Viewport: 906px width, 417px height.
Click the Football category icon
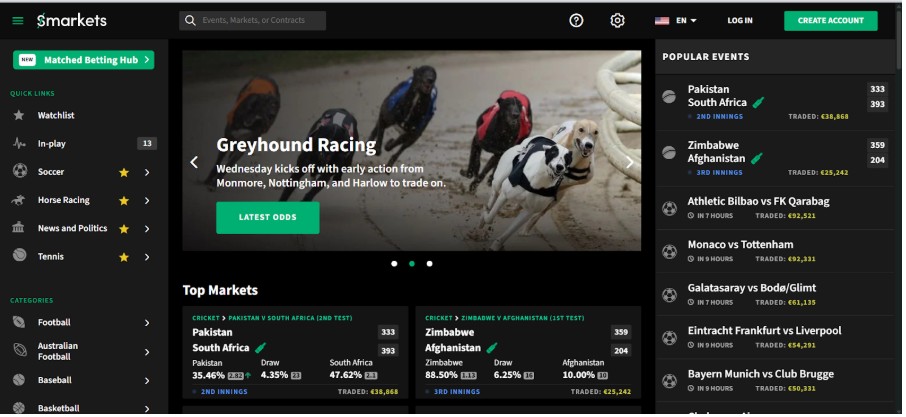(19, 322)
